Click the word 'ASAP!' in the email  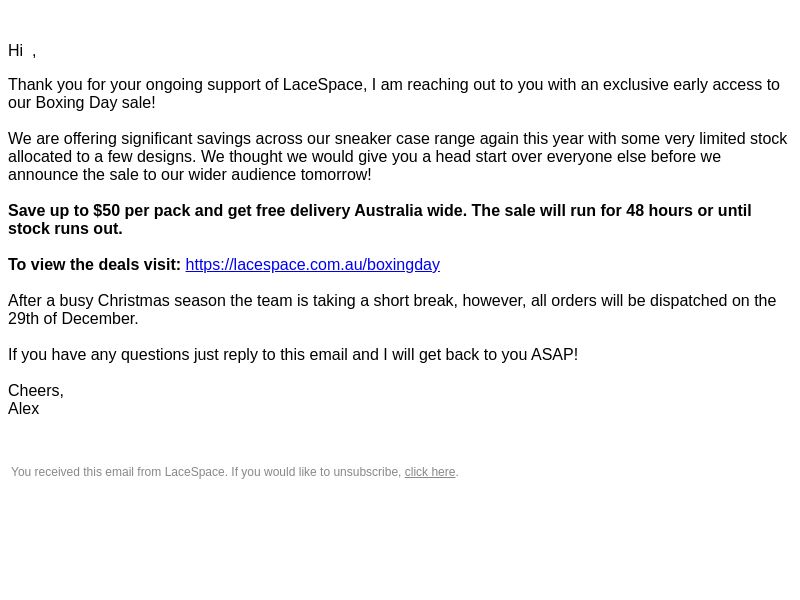(555, 355)
